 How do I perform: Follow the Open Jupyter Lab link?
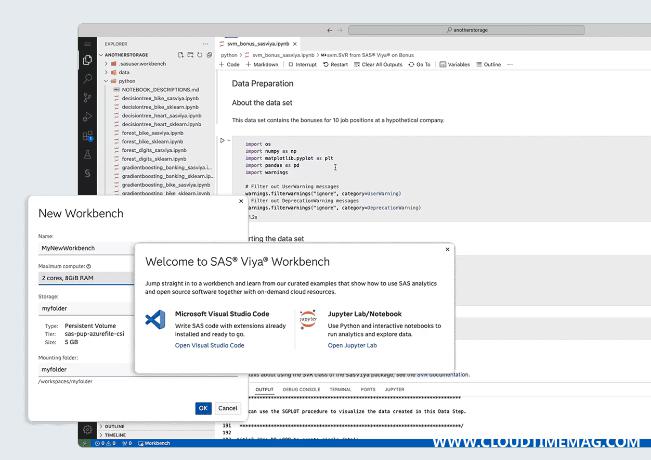pyautogui.click(x=352, y=345)
